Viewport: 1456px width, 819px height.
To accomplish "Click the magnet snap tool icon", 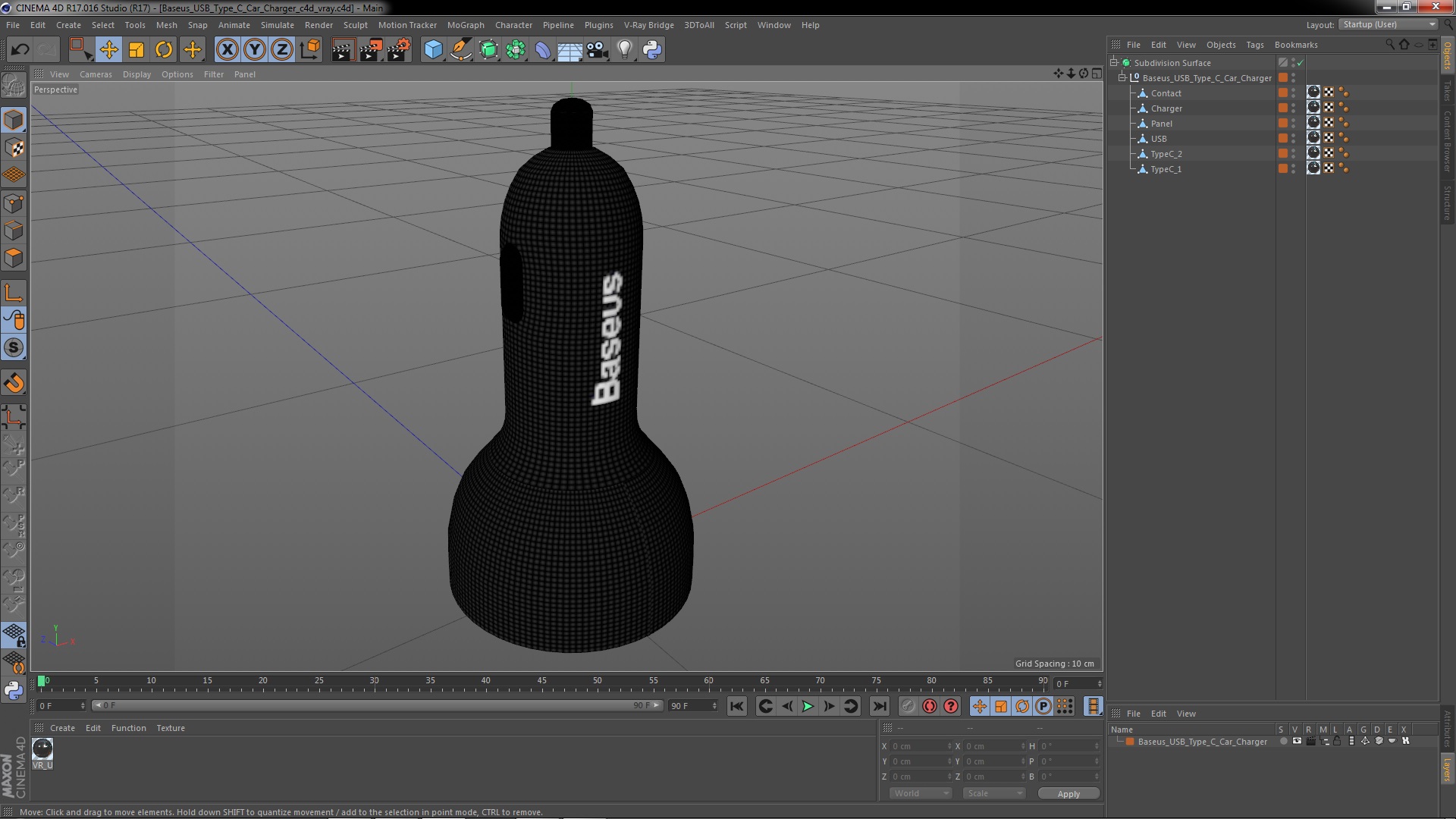I will pyautogui.click(x=14, y=383).
